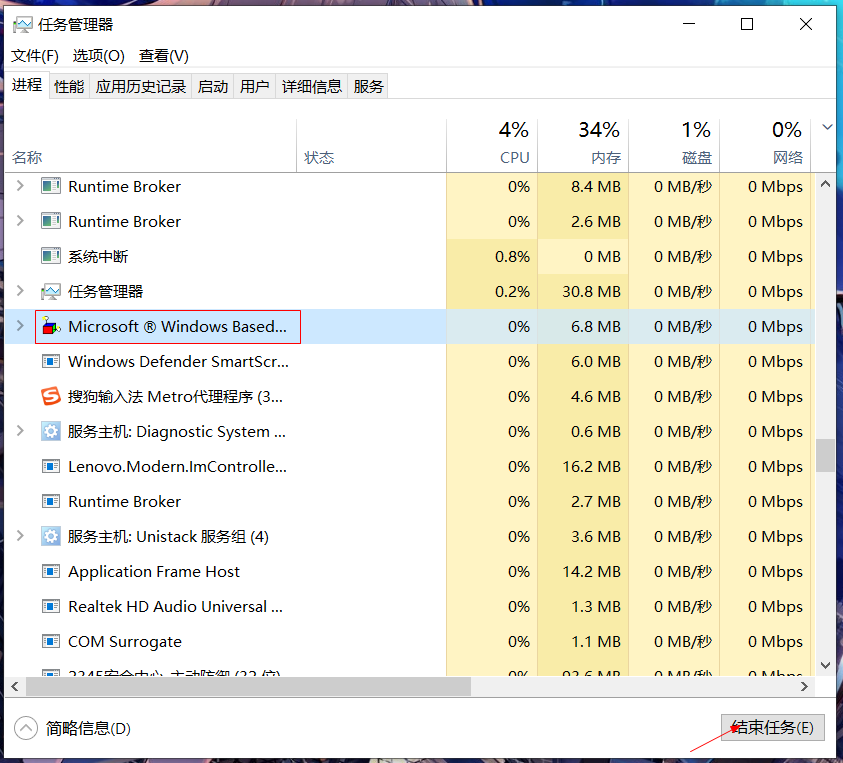Open the 启动 tab
The image size is (843, 763).
pyautogui.click(x=212, y=86)
